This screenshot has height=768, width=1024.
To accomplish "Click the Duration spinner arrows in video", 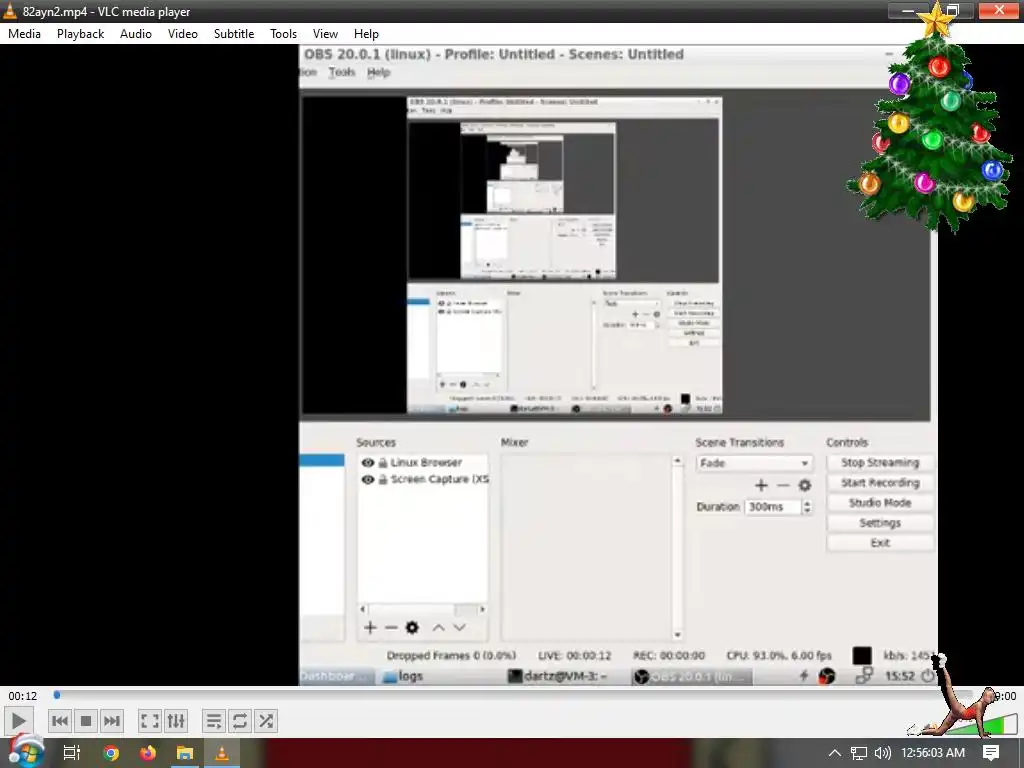I will (807, 507).
